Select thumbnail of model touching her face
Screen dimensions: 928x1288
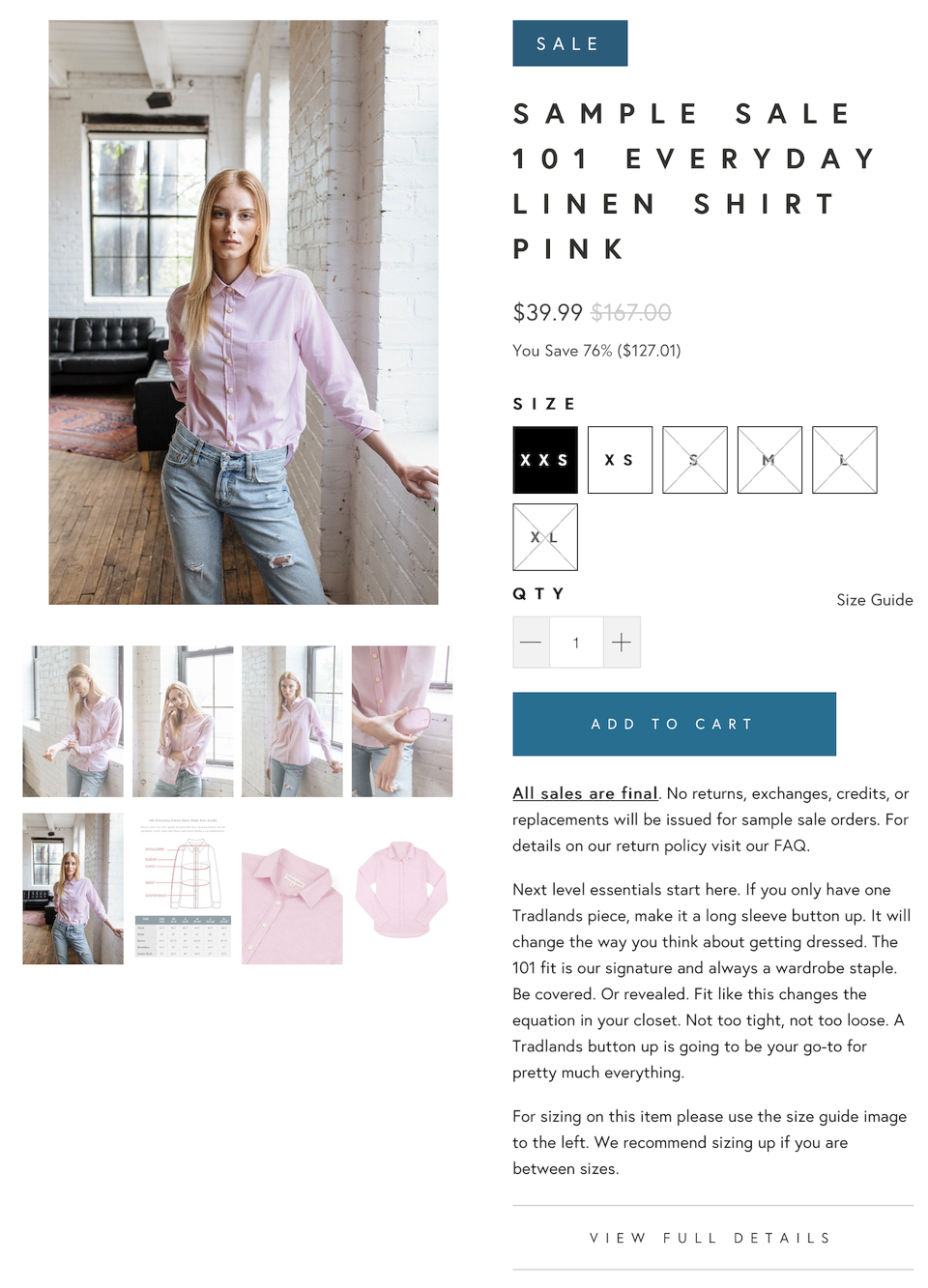(x=183, y=722)
